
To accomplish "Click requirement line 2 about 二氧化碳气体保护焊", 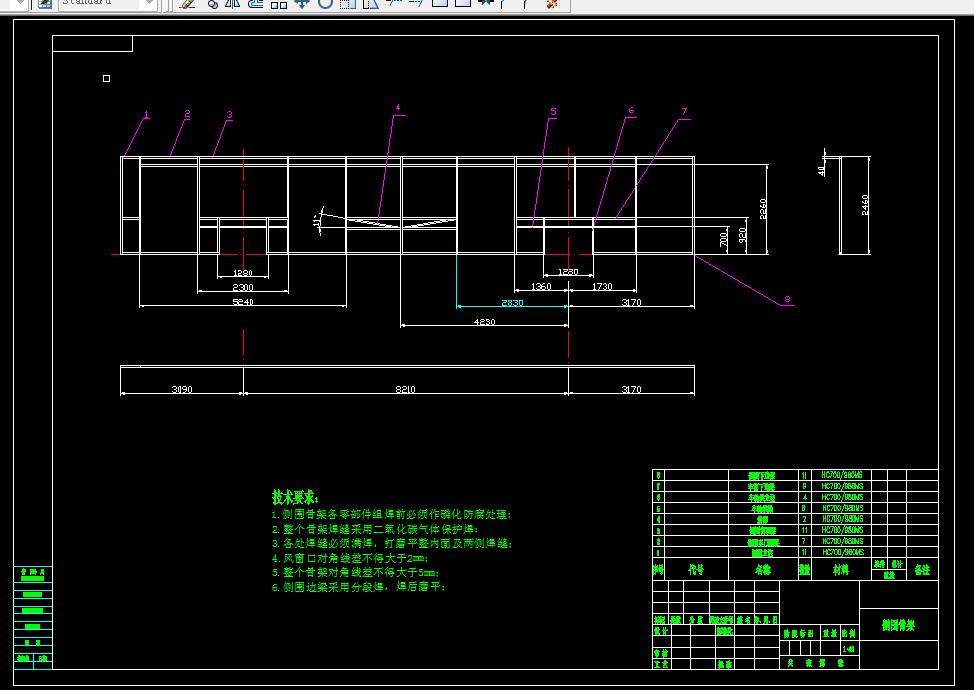I will [375, 529].
